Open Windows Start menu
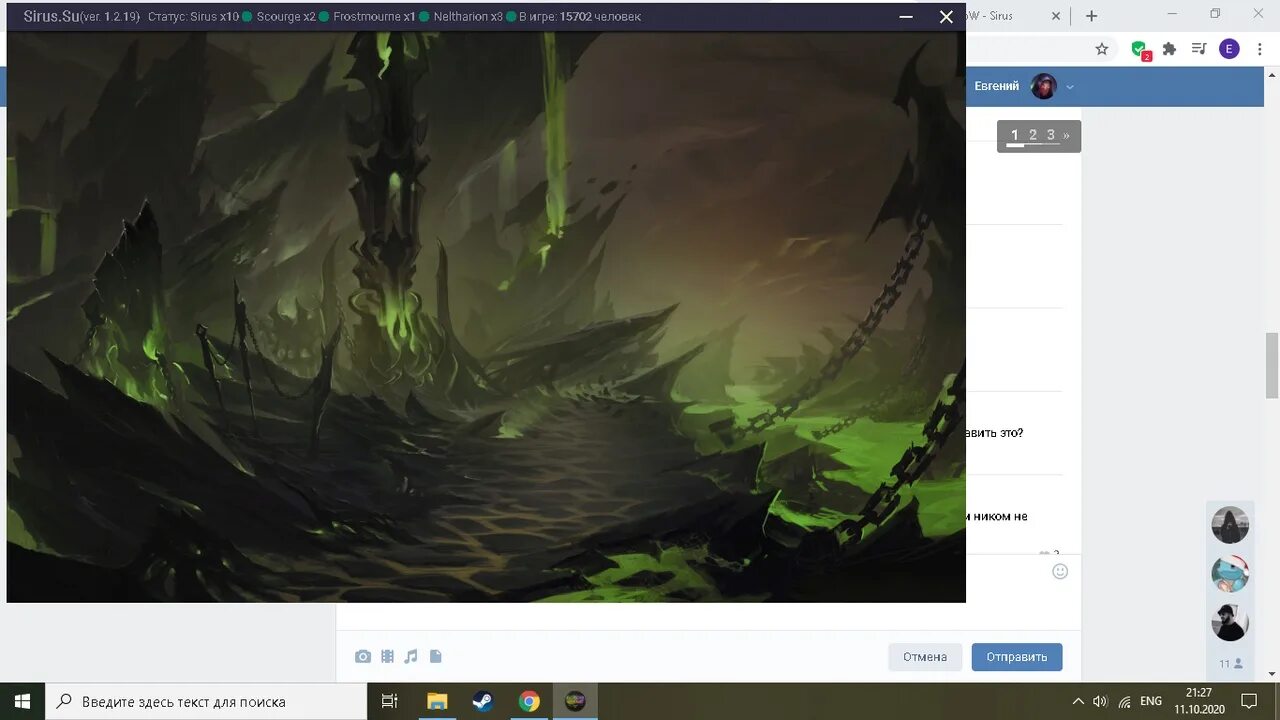 (x=22, y=702)
